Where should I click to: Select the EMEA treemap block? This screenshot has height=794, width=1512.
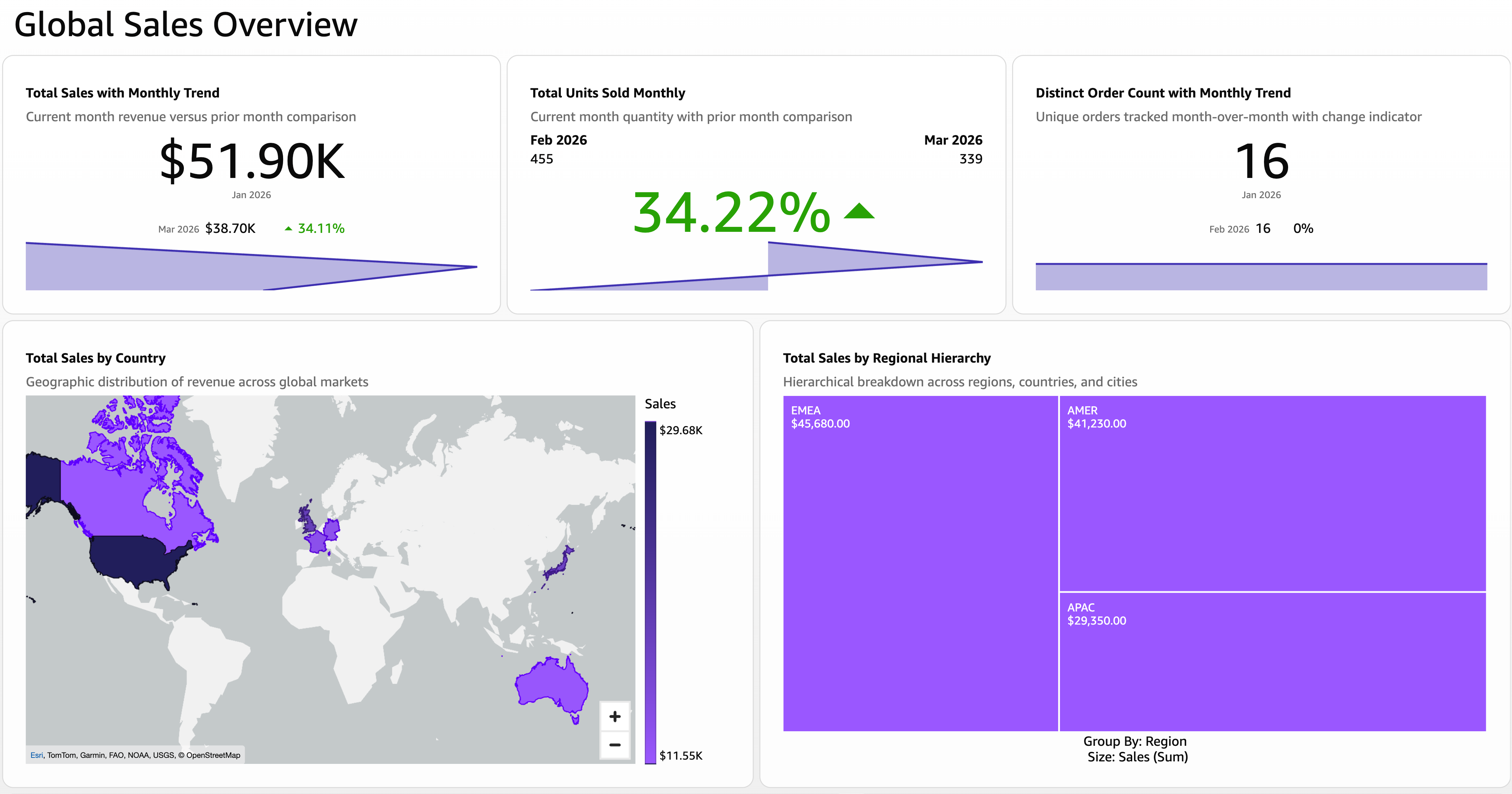920,563
